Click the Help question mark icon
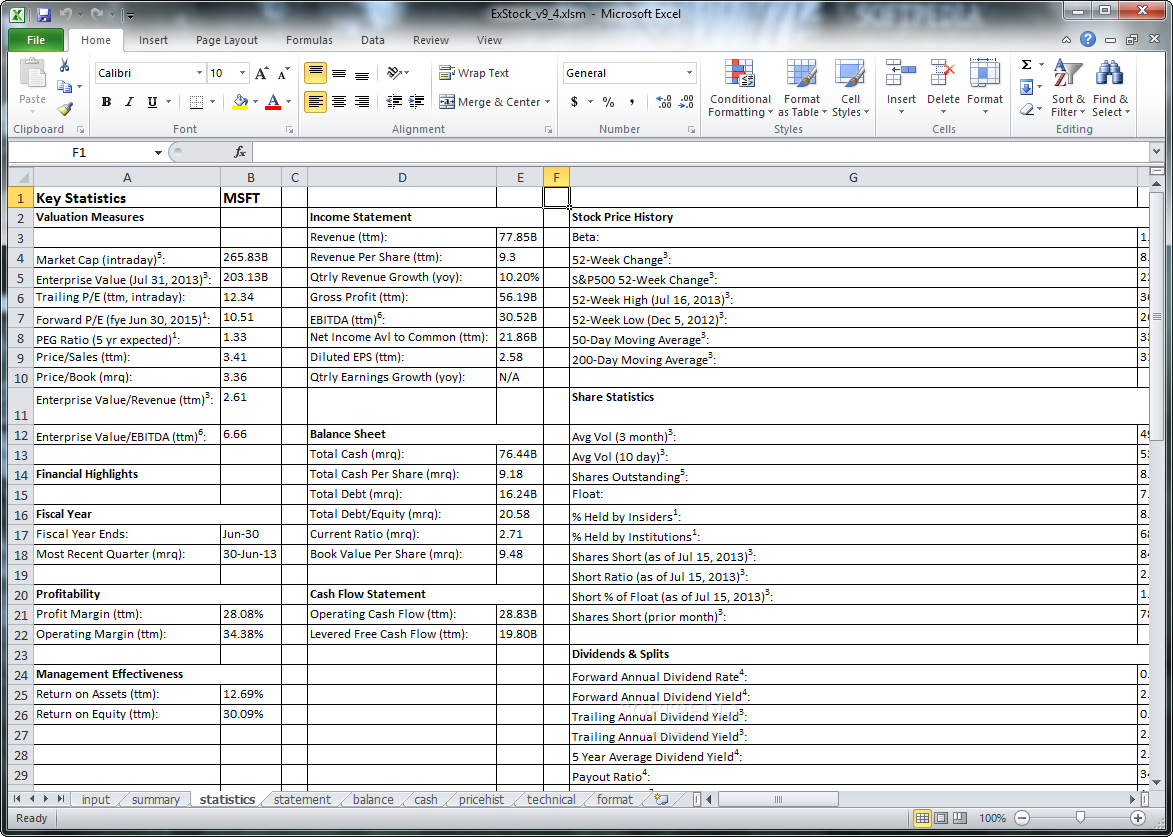 [1088, 40]
